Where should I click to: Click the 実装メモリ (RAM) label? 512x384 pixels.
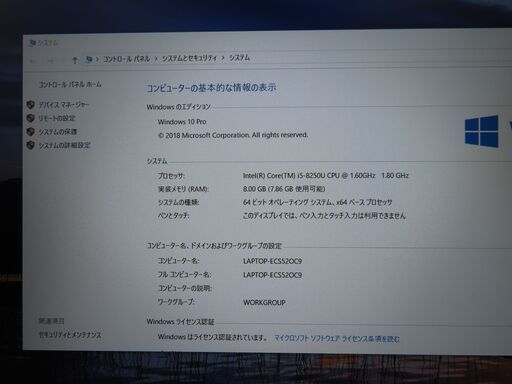[183, 189]
